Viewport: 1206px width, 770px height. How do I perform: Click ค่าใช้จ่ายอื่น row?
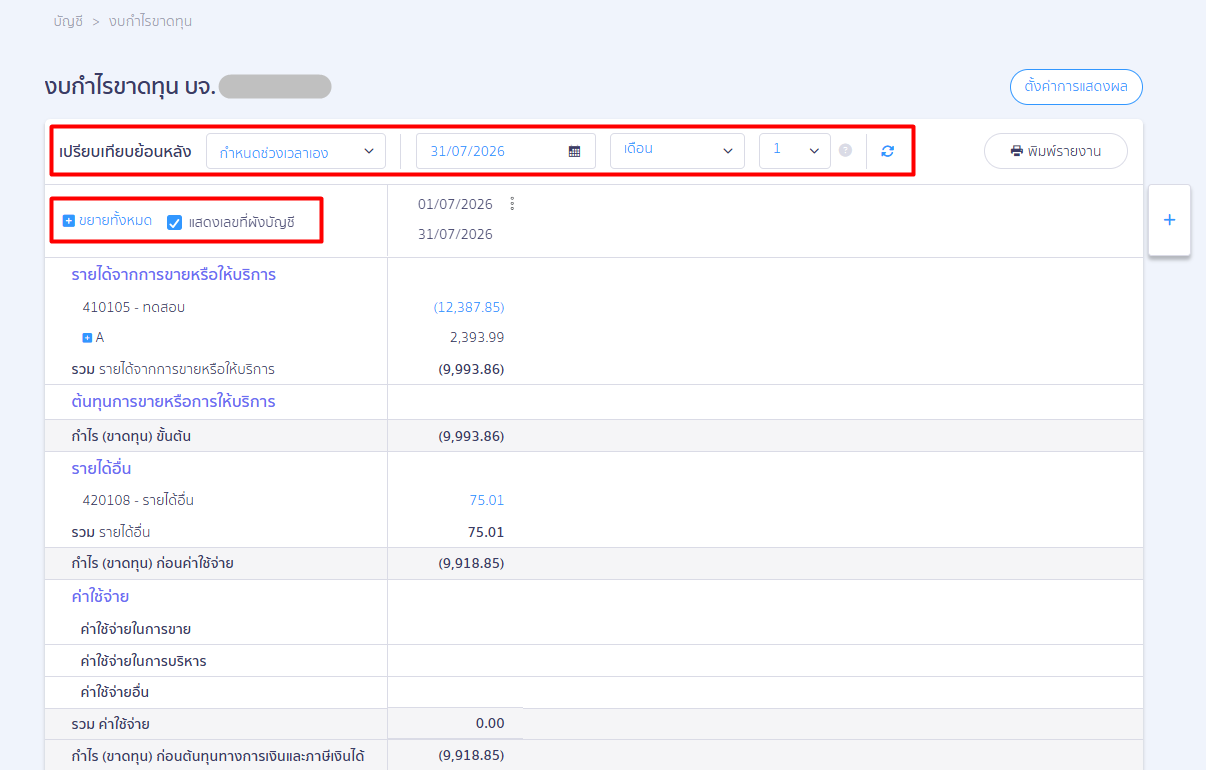pos(114,692)
